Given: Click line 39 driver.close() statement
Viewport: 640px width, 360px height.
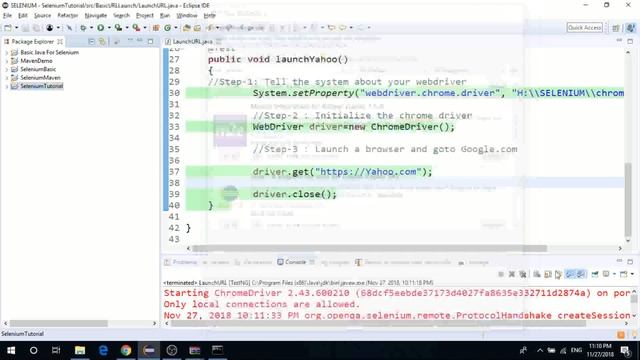Looking at the screenshot, I should coord(295,194).
